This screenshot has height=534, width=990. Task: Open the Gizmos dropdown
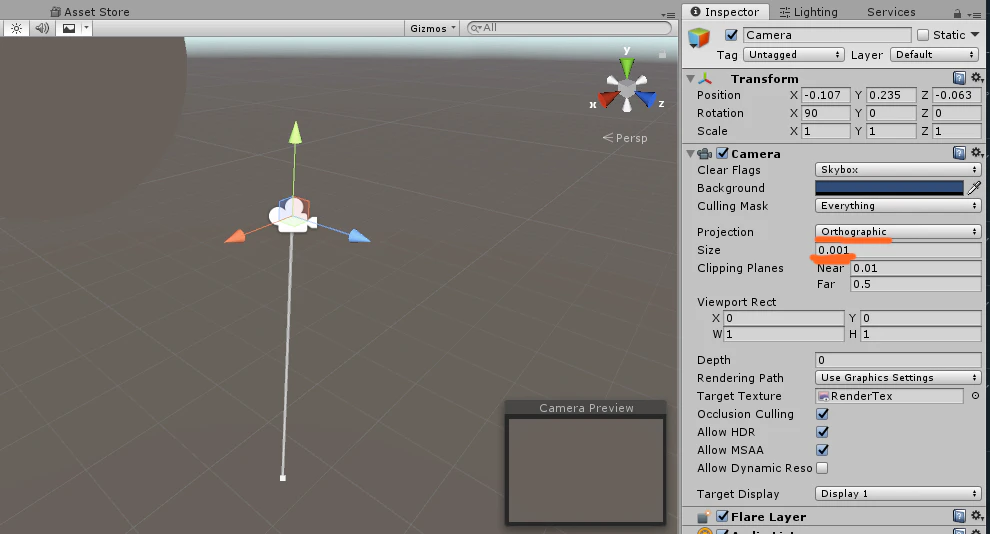[432, 28]
